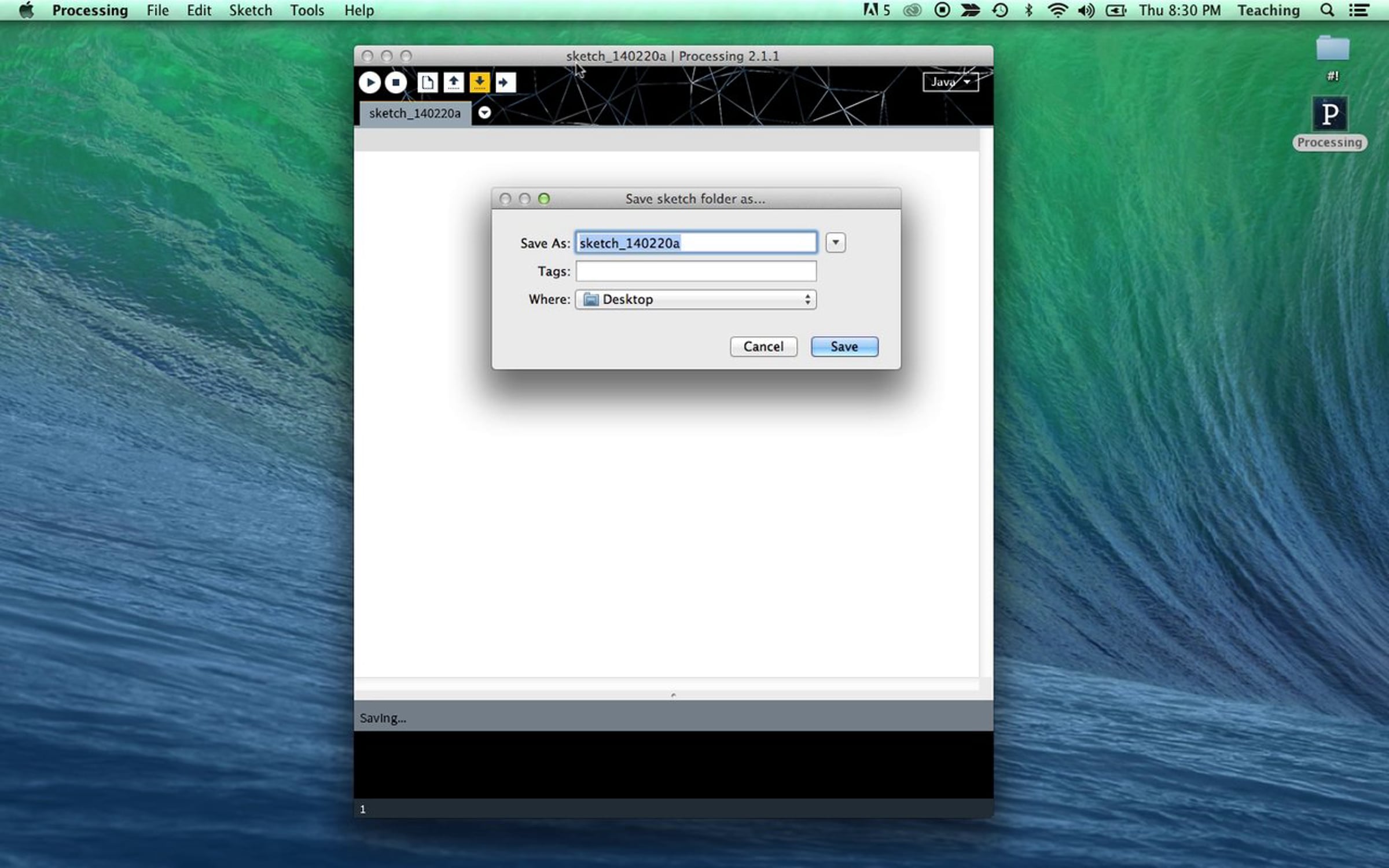Open Spotlight search magnifier
Viewport: 1389px width, 868px height.
tap(1327, 10)
